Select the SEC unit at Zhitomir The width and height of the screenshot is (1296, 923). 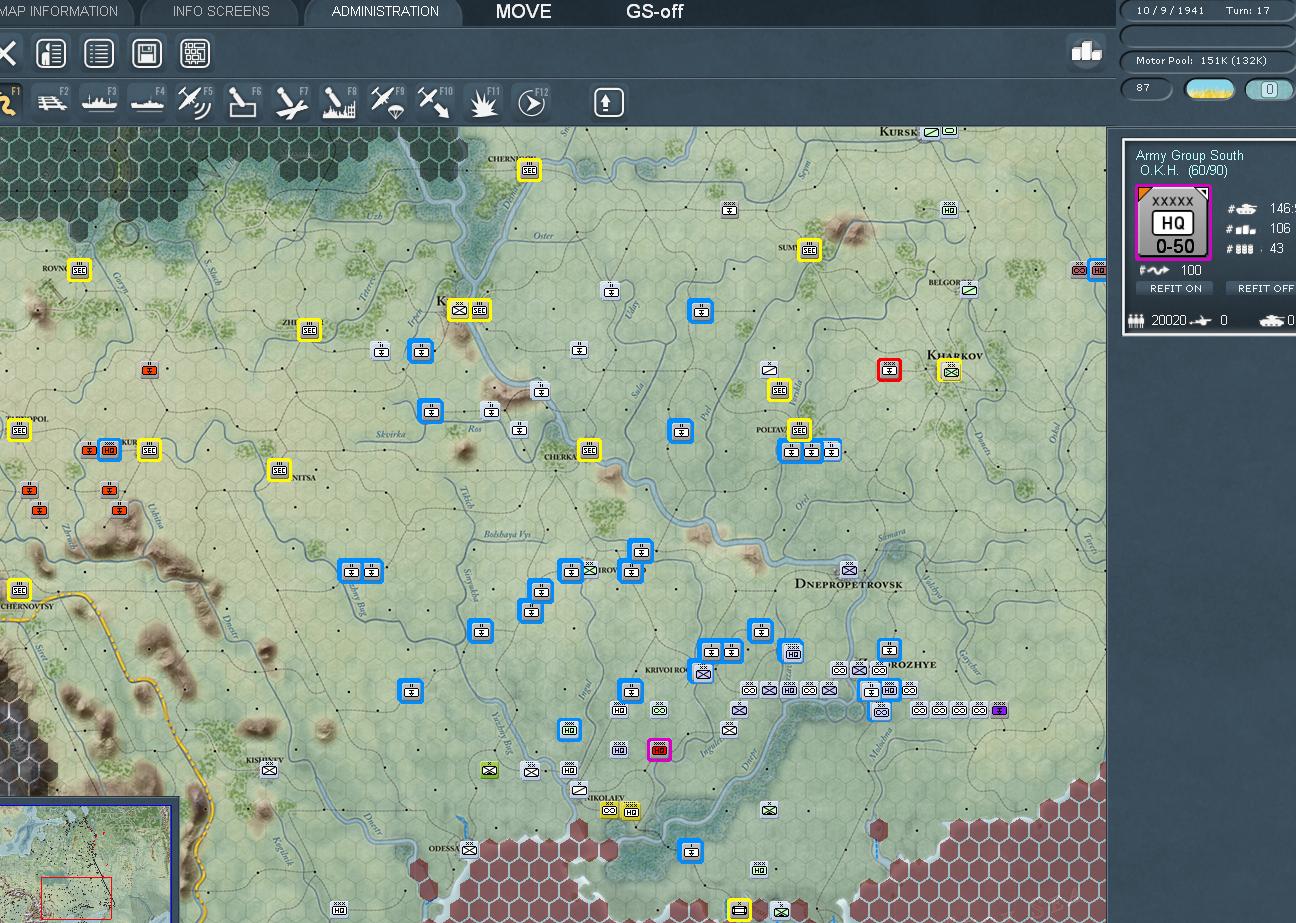click(309, 330)
